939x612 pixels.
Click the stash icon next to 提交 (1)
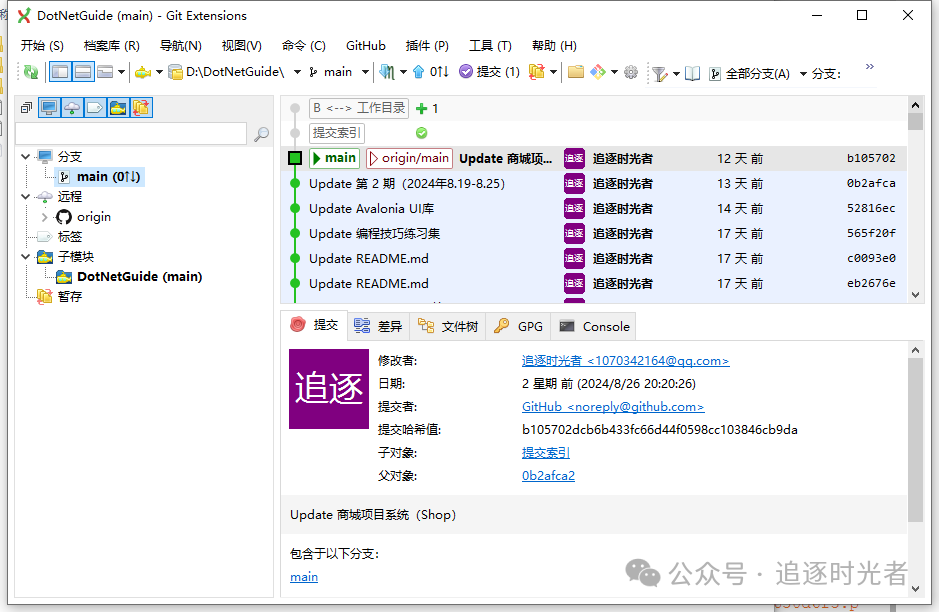pyautogui.click(x=537, y=72)
